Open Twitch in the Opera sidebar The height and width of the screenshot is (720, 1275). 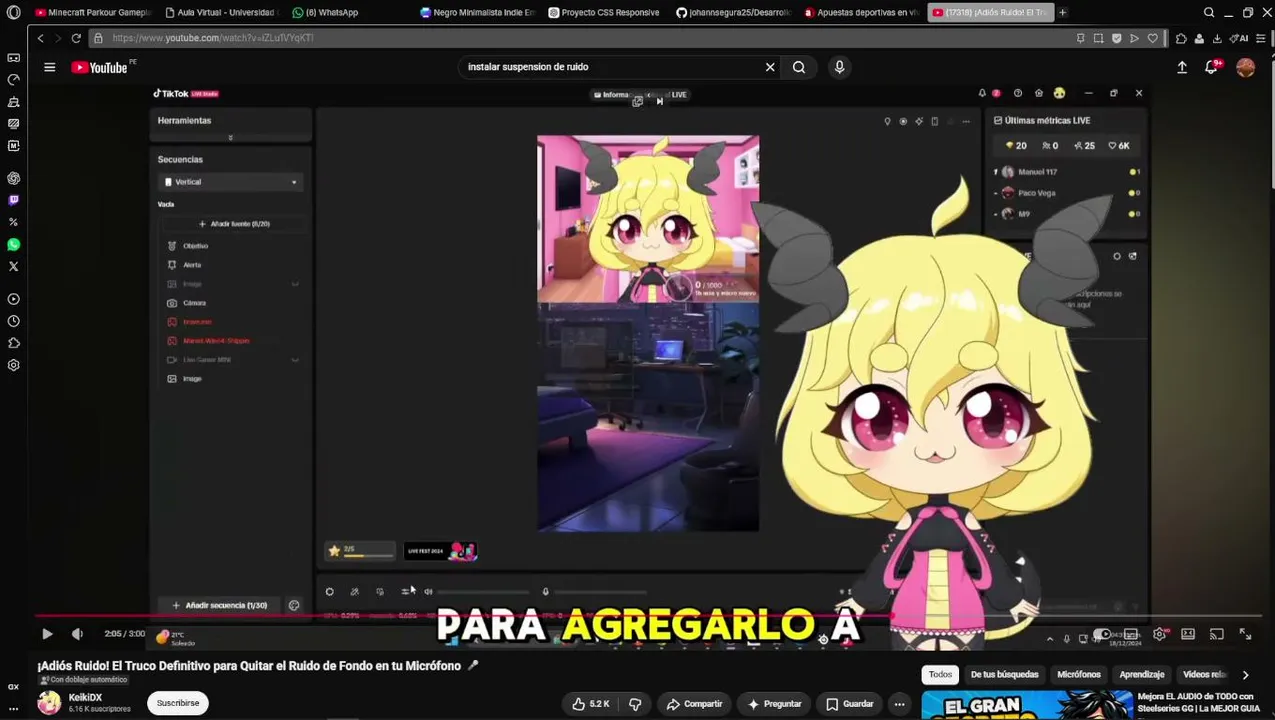[x=13, y=200]
